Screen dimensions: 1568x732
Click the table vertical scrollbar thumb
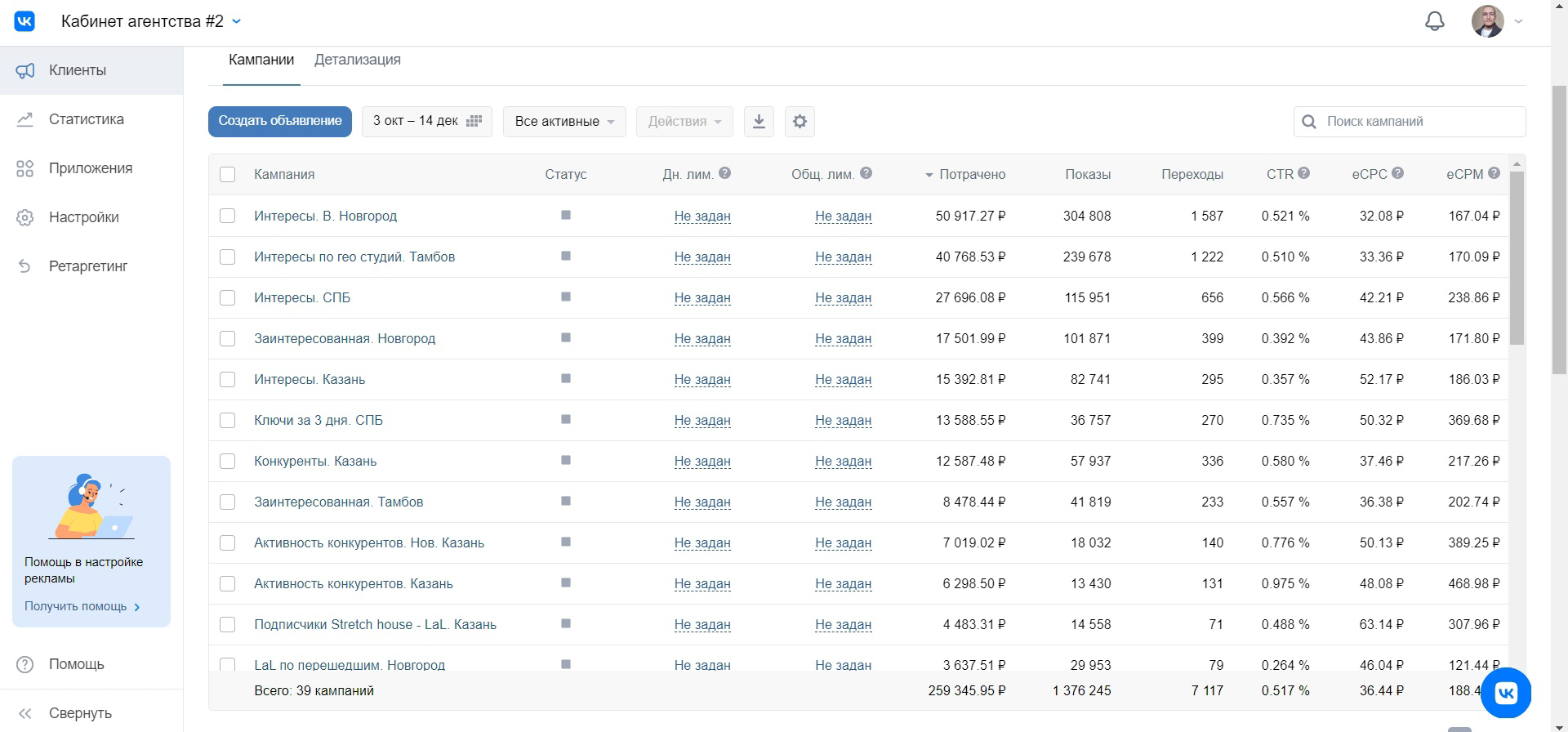(x=1517, y=257)
